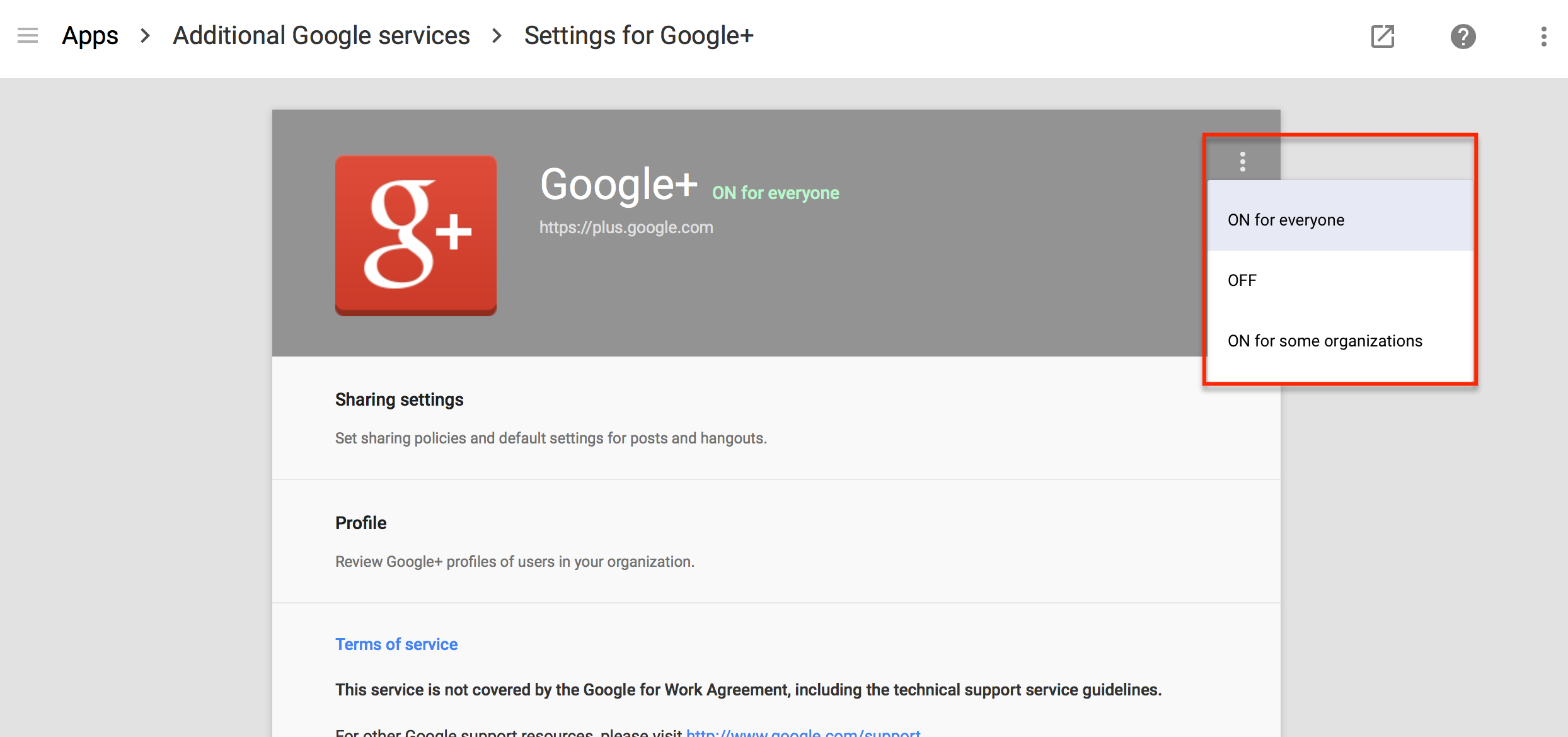
Task: Click https://plus.google.com URL text
Action: tap(626, 227)
